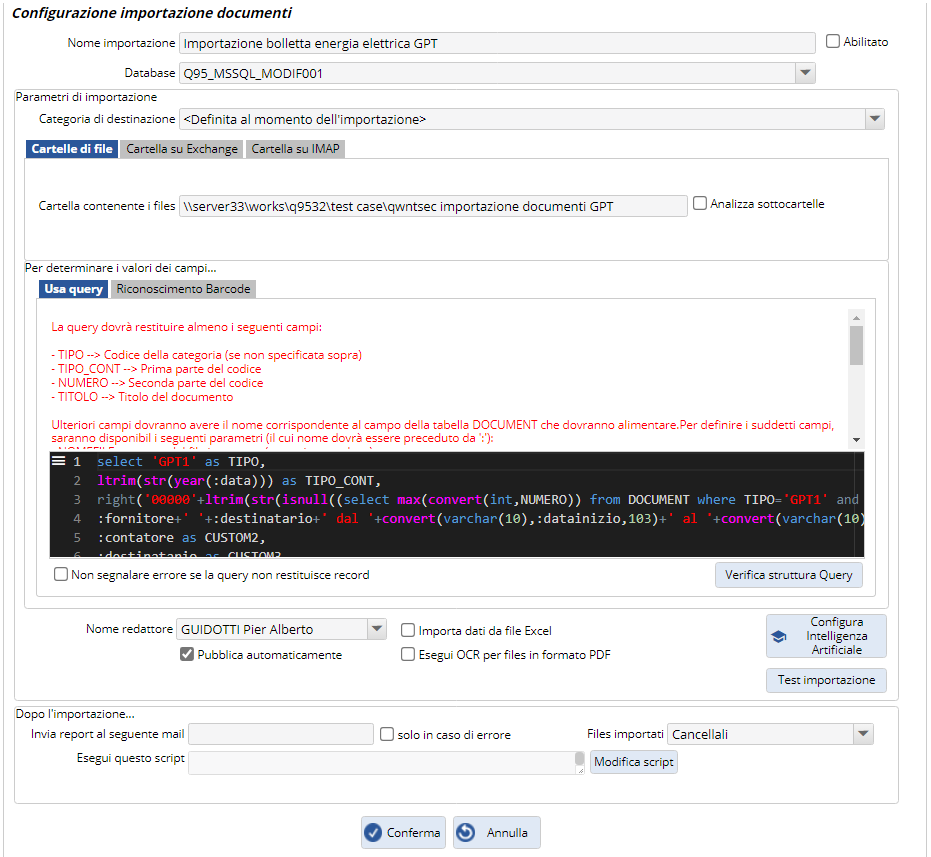Enable the Abilitato checkbox
The image size is (931, 857).
833,42
